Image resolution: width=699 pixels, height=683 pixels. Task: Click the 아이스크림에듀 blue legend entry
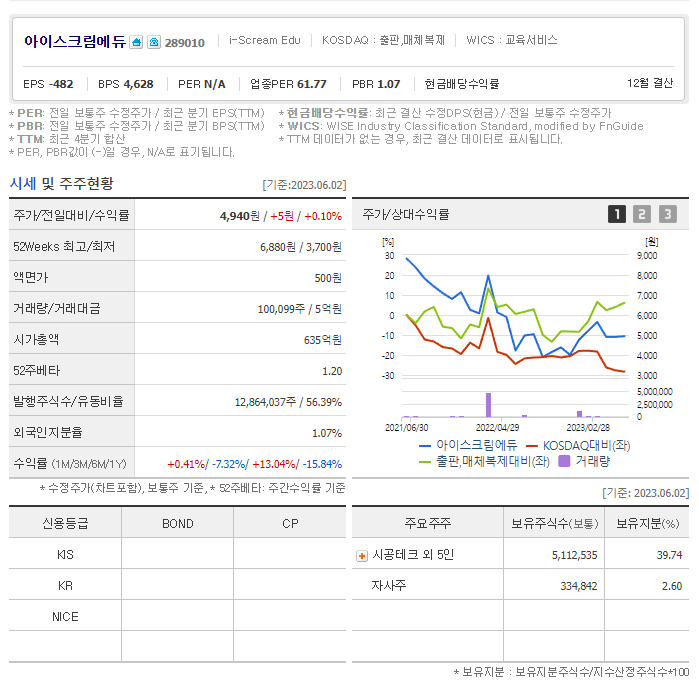pos(468,445)
